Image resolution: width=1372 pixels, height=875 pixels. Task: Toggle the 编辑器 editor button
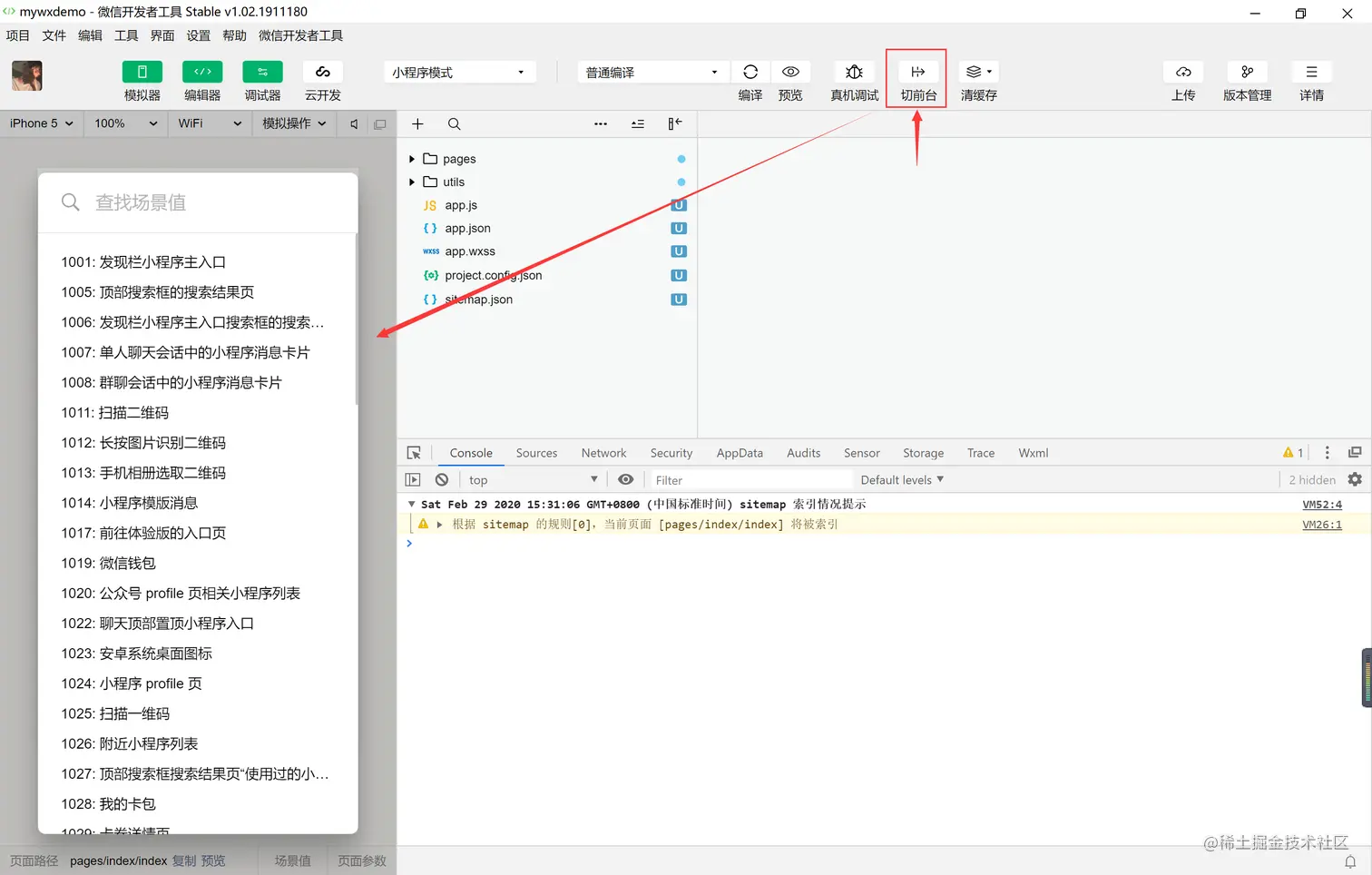pyautogui.click(x=202, y=72)
